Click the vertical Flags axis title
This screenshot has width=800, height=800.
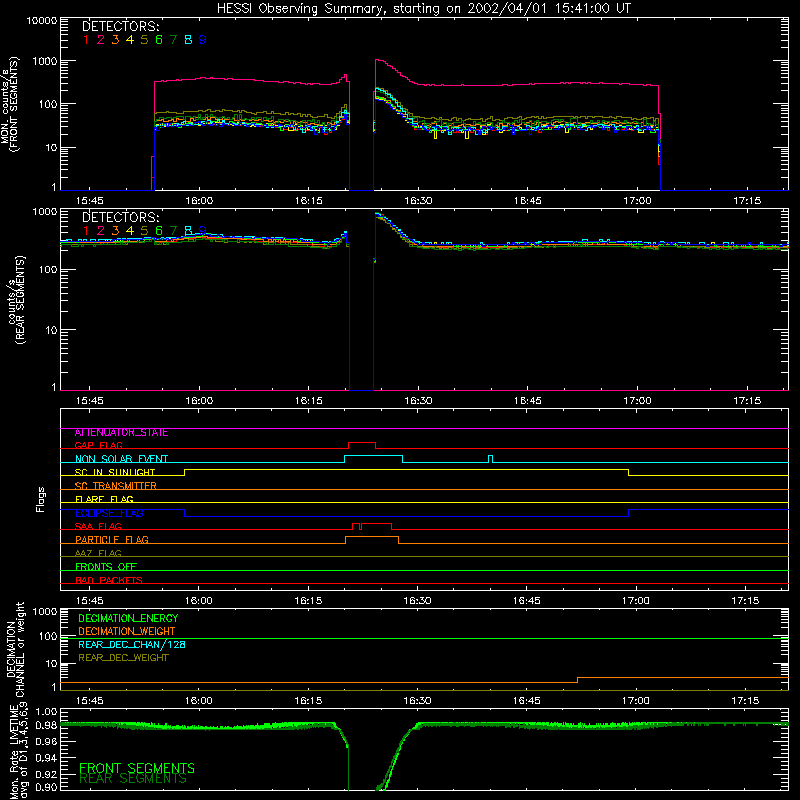pyautogui.click(x=41, y=499)
